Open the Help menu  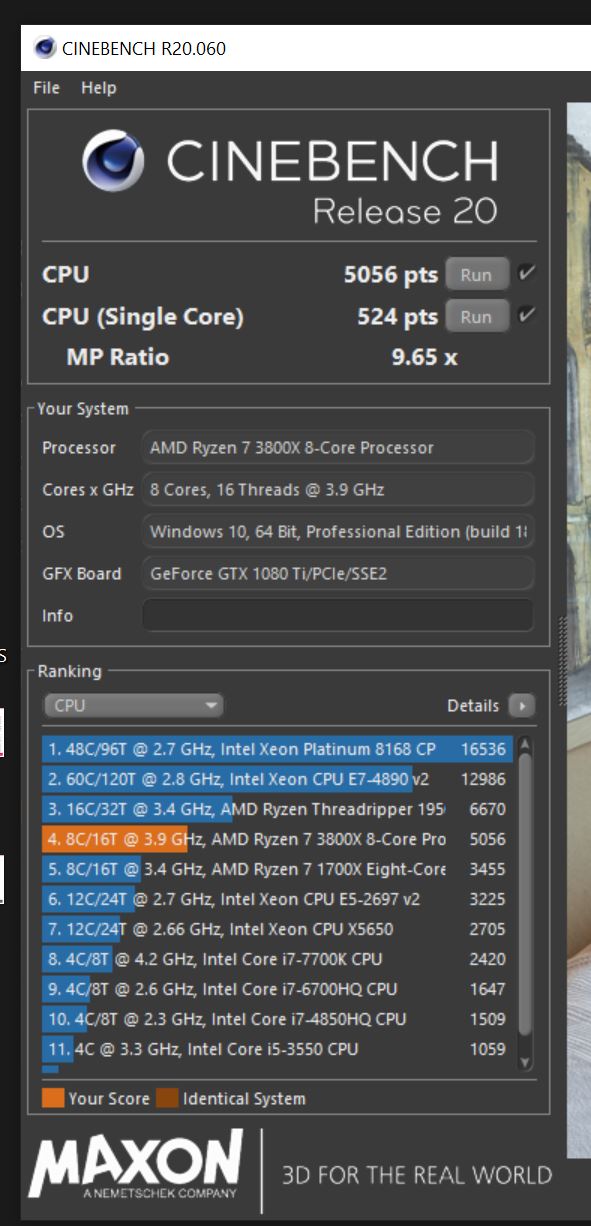tap(98, 88)
